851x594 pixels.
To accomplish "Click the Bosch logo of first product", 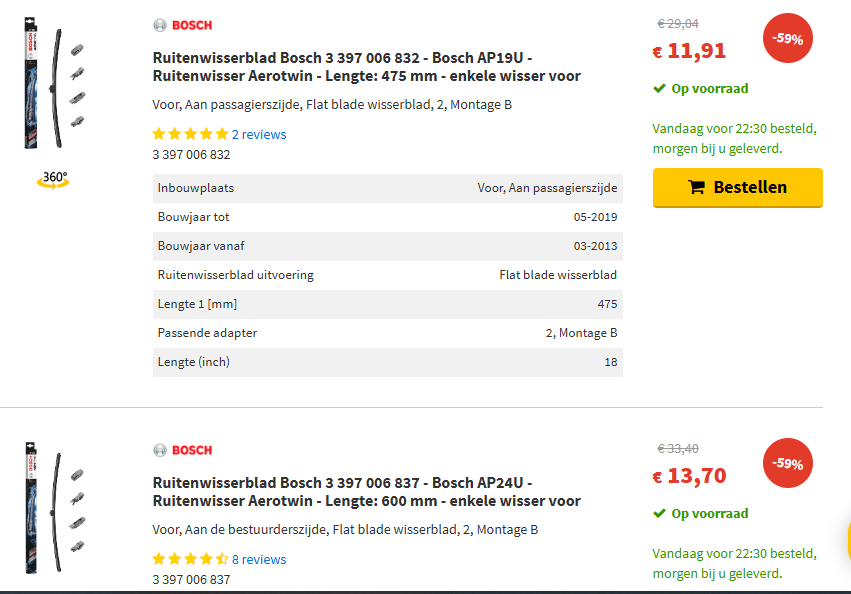I will coord(182,25).
